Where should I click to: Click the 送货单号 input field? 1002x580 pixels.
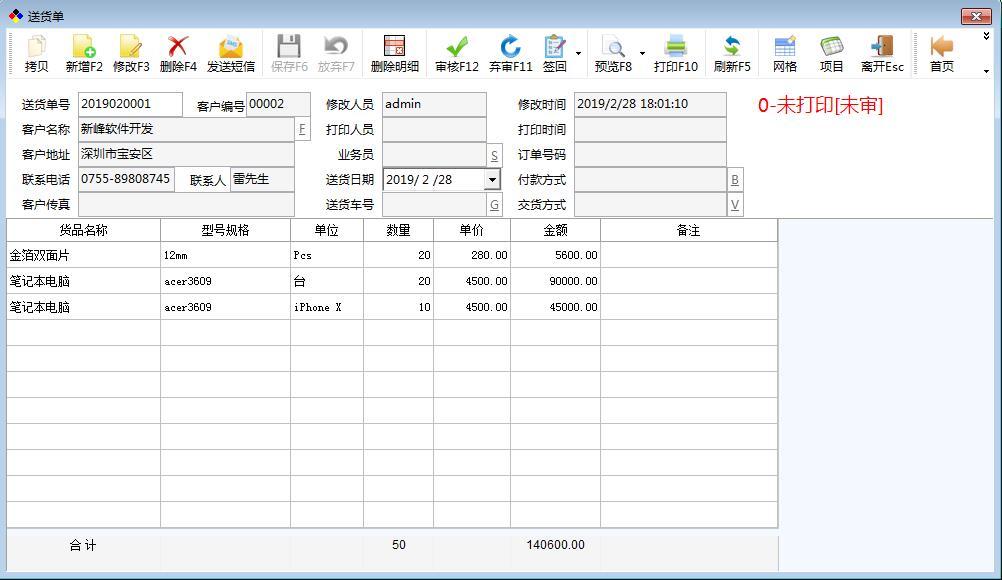(130, 104)
